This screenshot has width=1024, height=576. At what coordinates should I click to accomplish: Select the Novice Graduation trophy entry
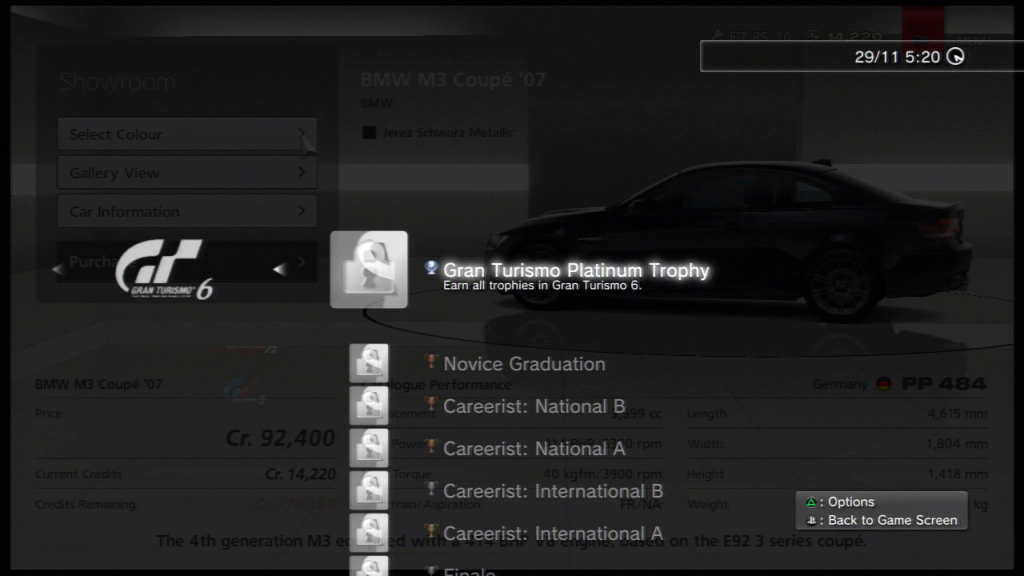[x=523, y=364]
